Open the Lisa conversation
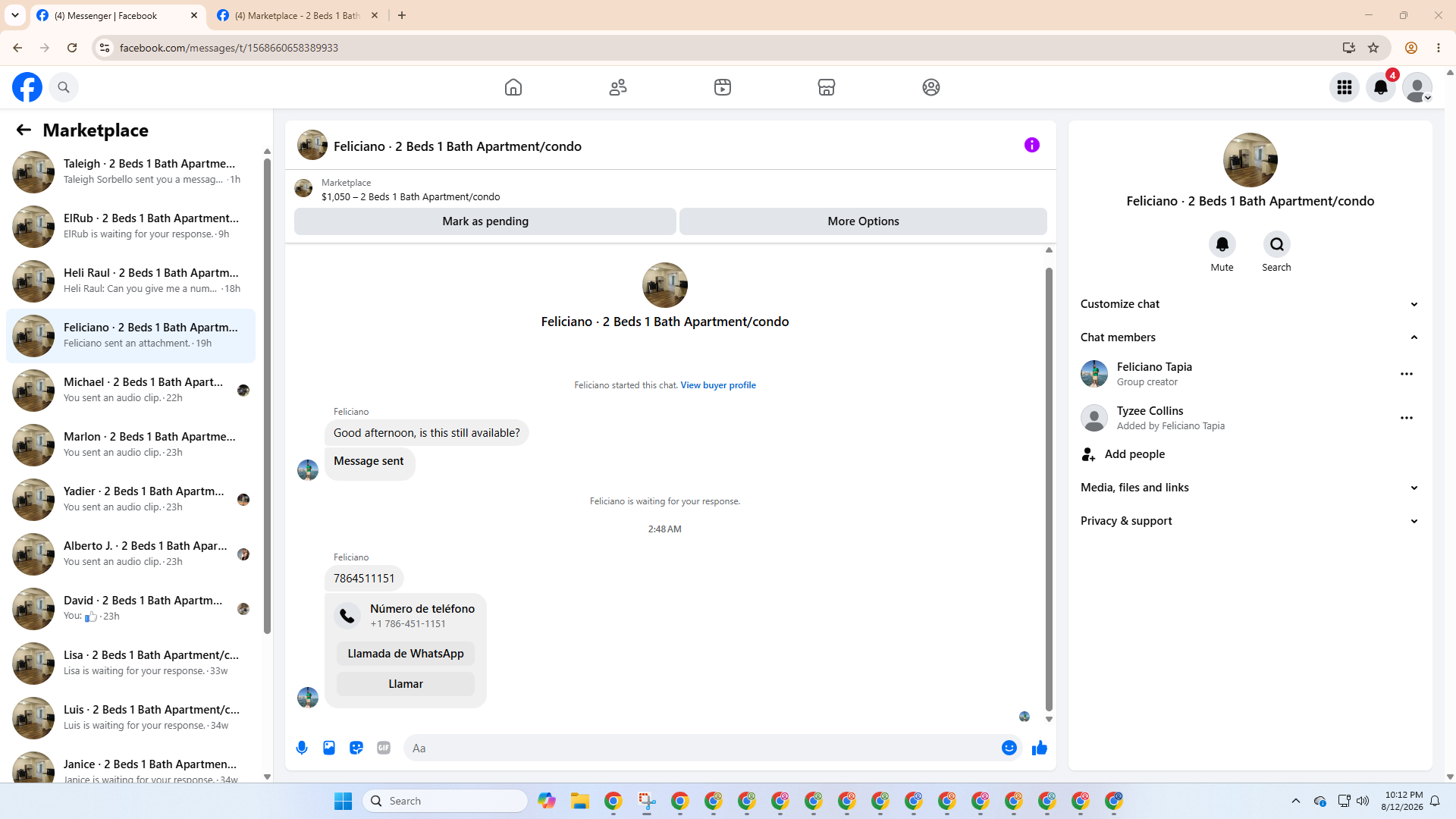This screenshot has height=819, width=1456. coord(131,664)
